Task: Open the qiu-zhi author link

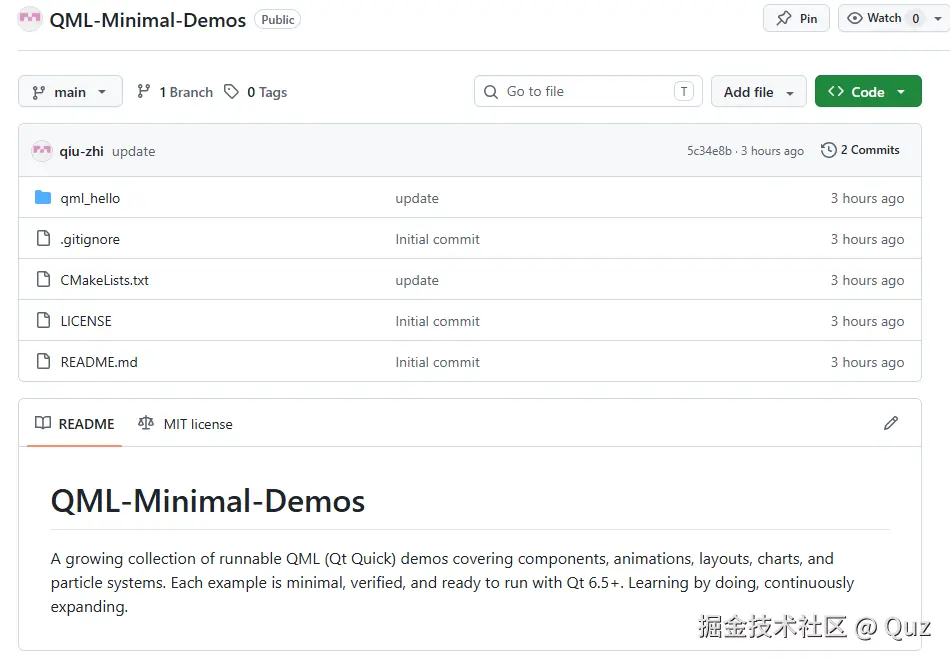Action: point(81,151)
